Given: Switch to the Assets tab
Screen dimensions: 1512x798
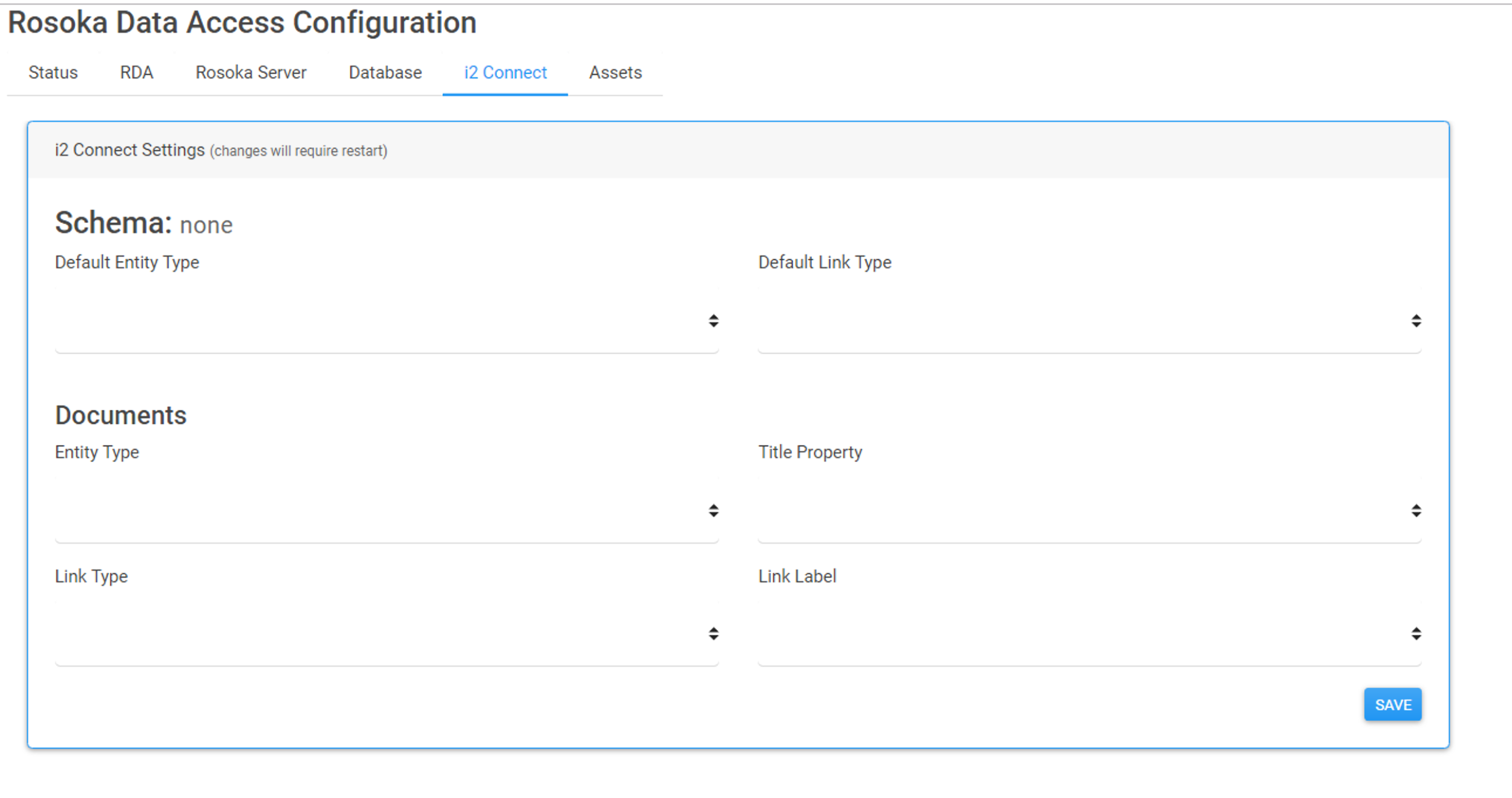Looking at the screenshot, I should (615, 73).
